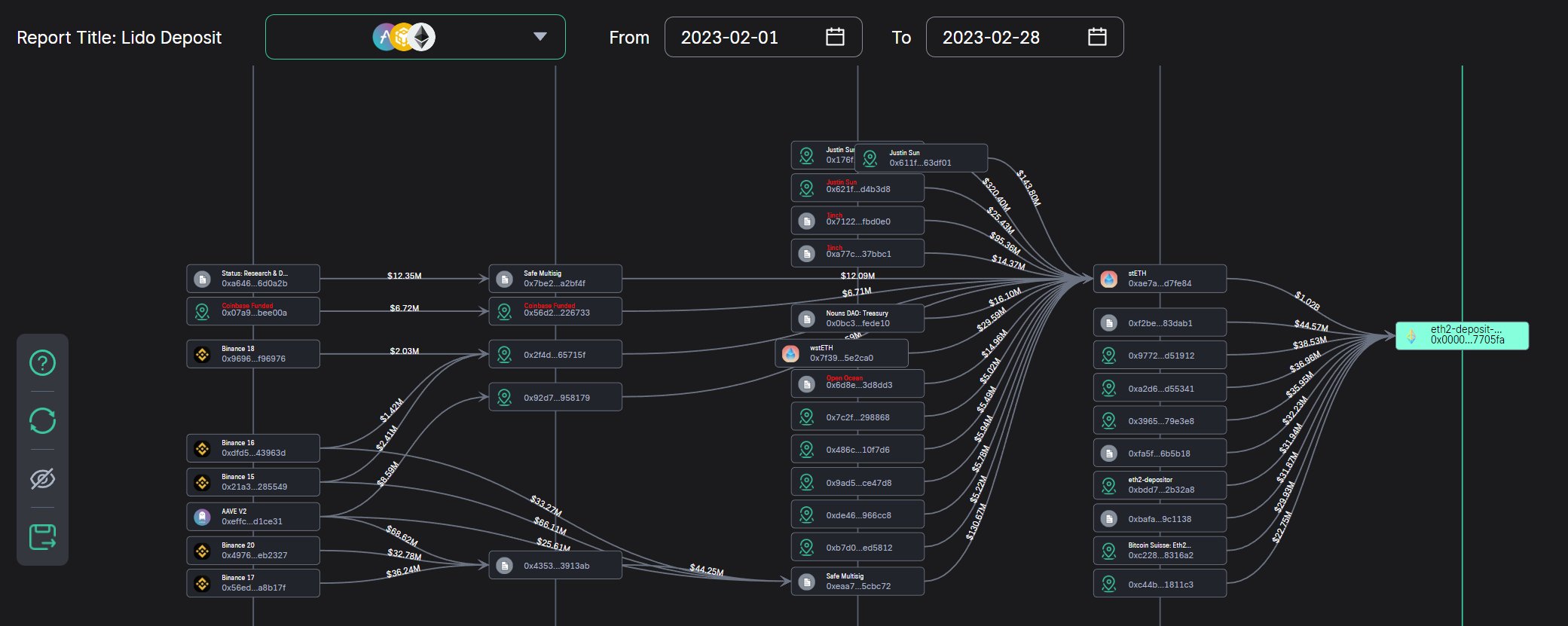
Task: Select the eth2-deposit highlighted node
Action: click(x=1462, y=335)
